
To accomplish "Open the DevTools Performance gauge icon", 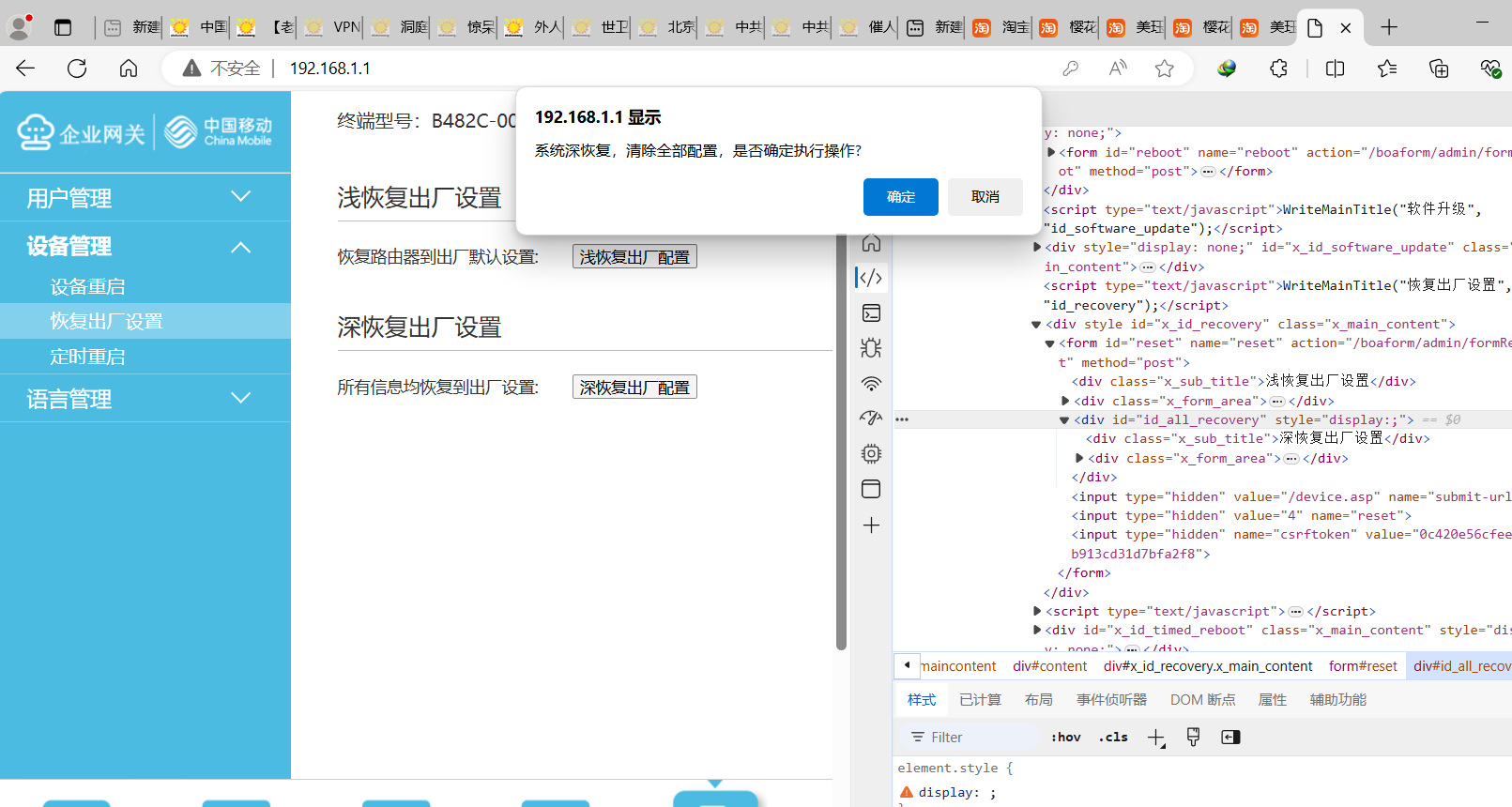I will click(x=871, y=419).
